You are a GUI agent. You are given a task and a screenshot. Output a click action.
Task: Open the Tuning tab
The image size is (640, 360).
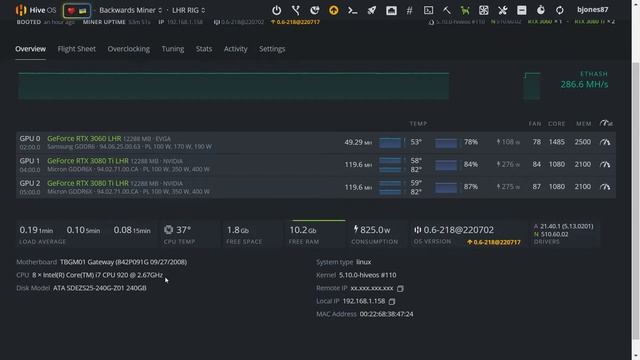click(x=173, y=49)
